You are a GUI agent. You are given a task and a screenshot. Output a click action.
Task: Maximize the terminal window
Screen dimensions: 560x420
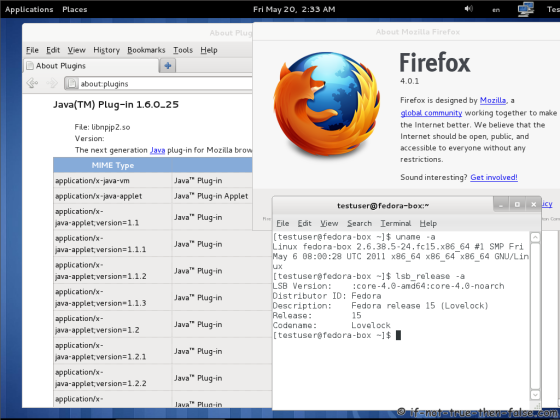[x=517, y=205]
